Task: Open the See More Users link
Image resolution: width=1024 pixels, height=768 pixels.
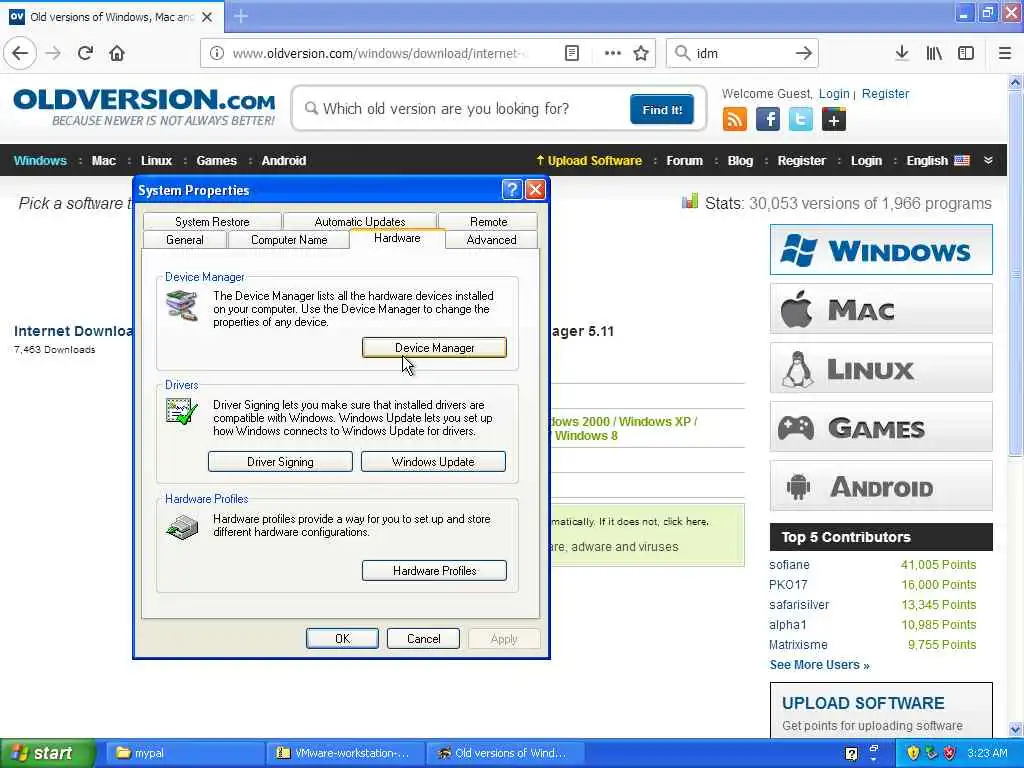Action: click(x=819, y=665)
